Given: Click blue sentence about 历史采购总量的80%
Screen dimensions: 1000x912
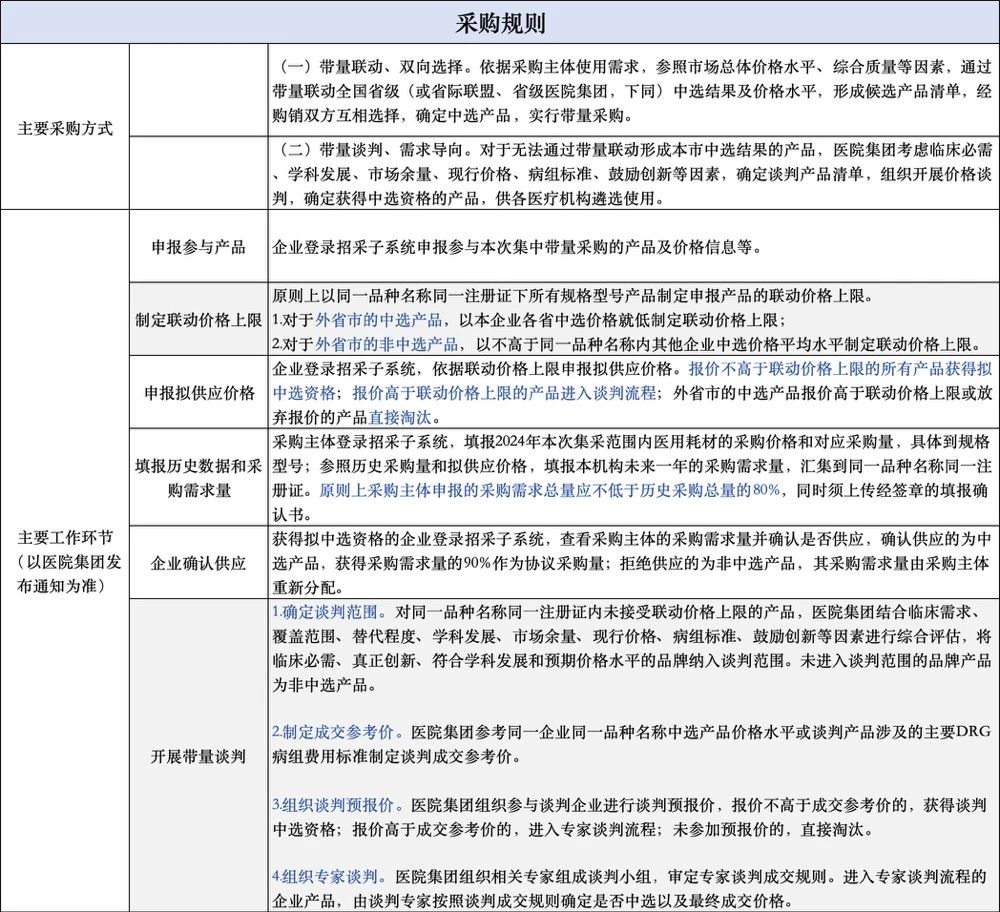Looking at the screenshot, I should (x=548, y=490).
